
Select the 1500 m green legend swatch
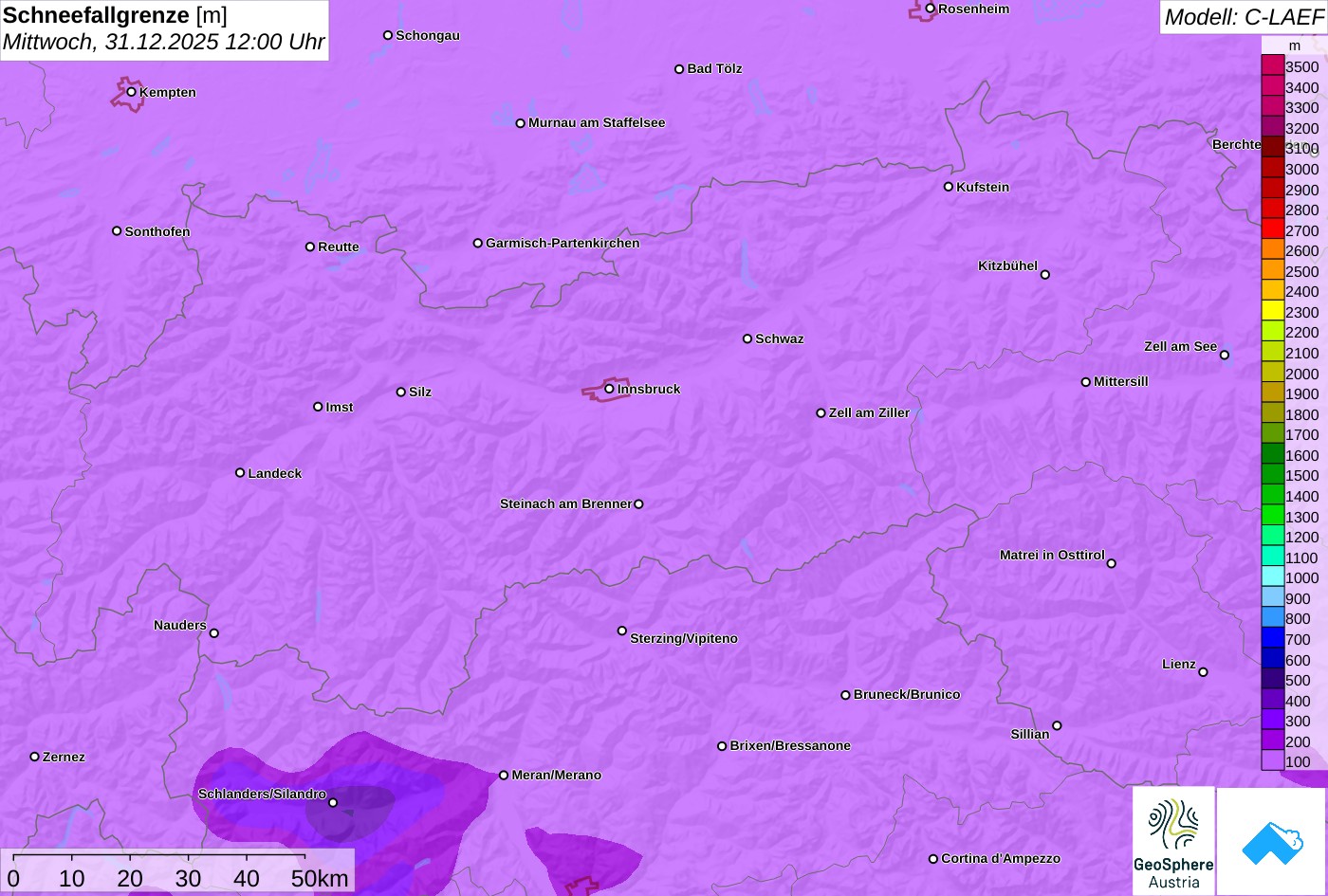point(1272,475)
